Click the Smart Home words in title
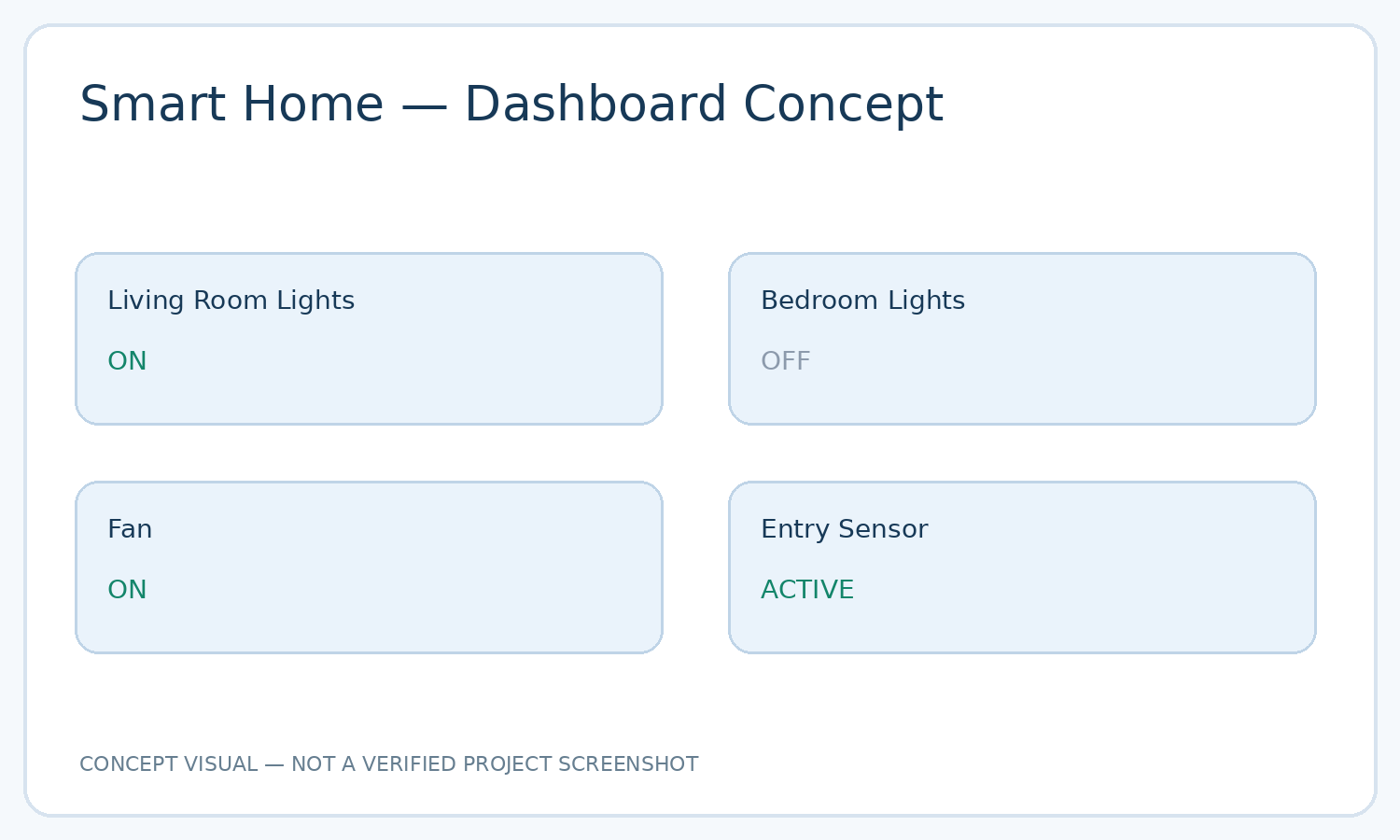Screen dimensions: 1400x840 tap(231, 105)
